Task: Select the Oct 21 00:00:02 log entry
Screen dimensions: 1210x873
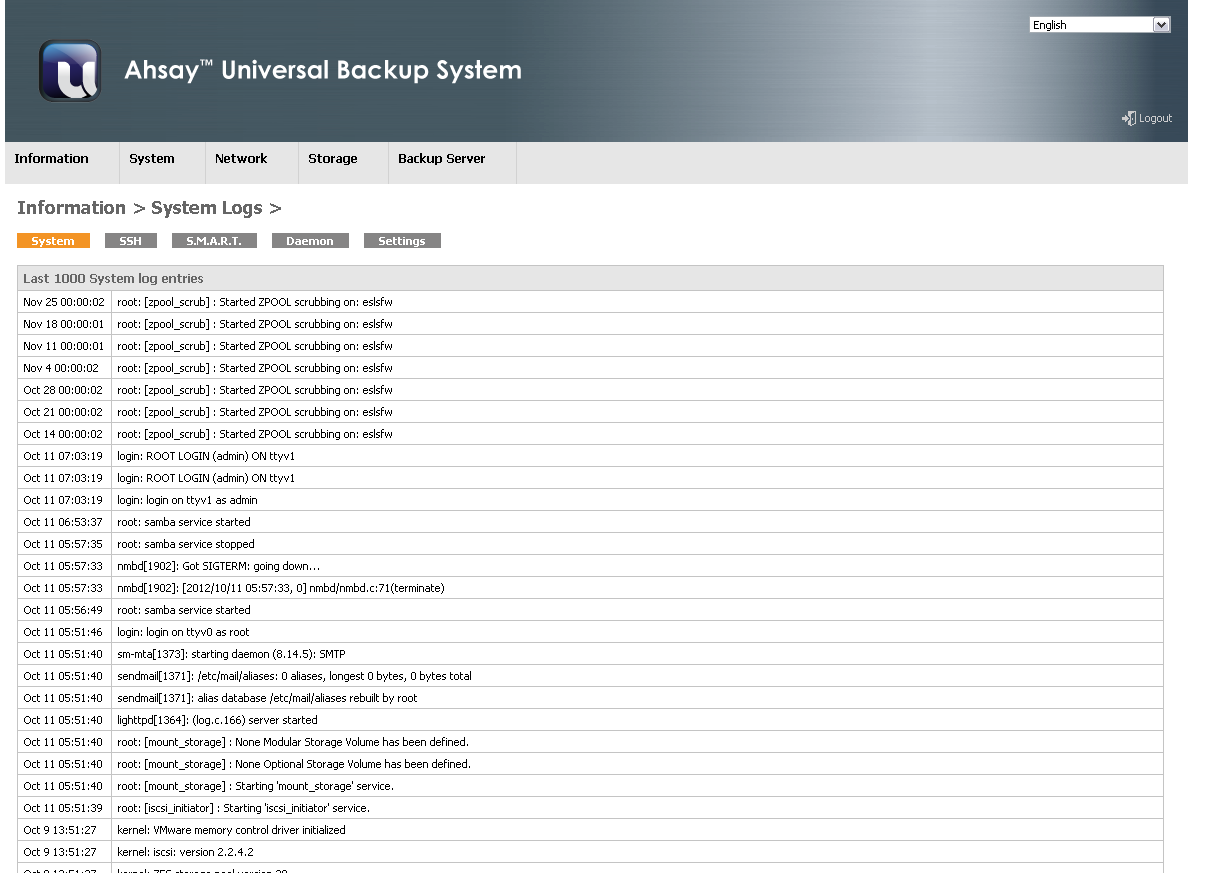Action: (x=590, y=412)
